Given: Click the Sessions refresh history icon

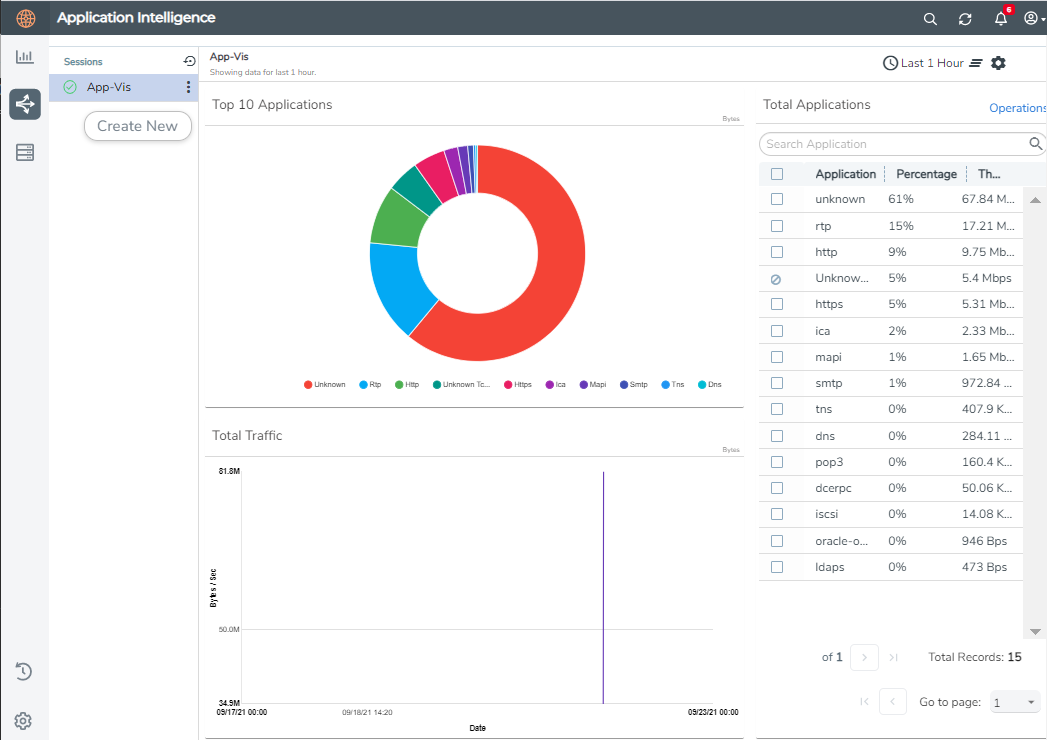Looking at the screenshot, I should [x=189, y=61].
